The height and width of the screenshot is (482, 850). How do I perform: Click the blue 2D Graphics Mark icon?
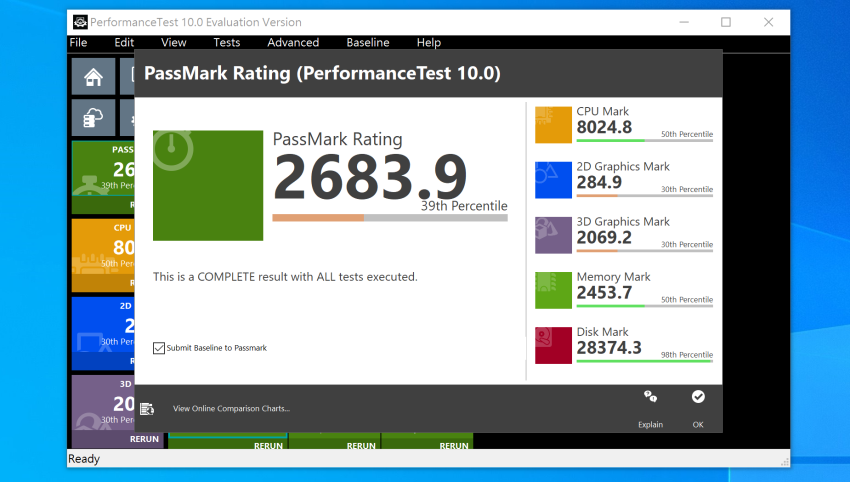(x=553, y=180)
